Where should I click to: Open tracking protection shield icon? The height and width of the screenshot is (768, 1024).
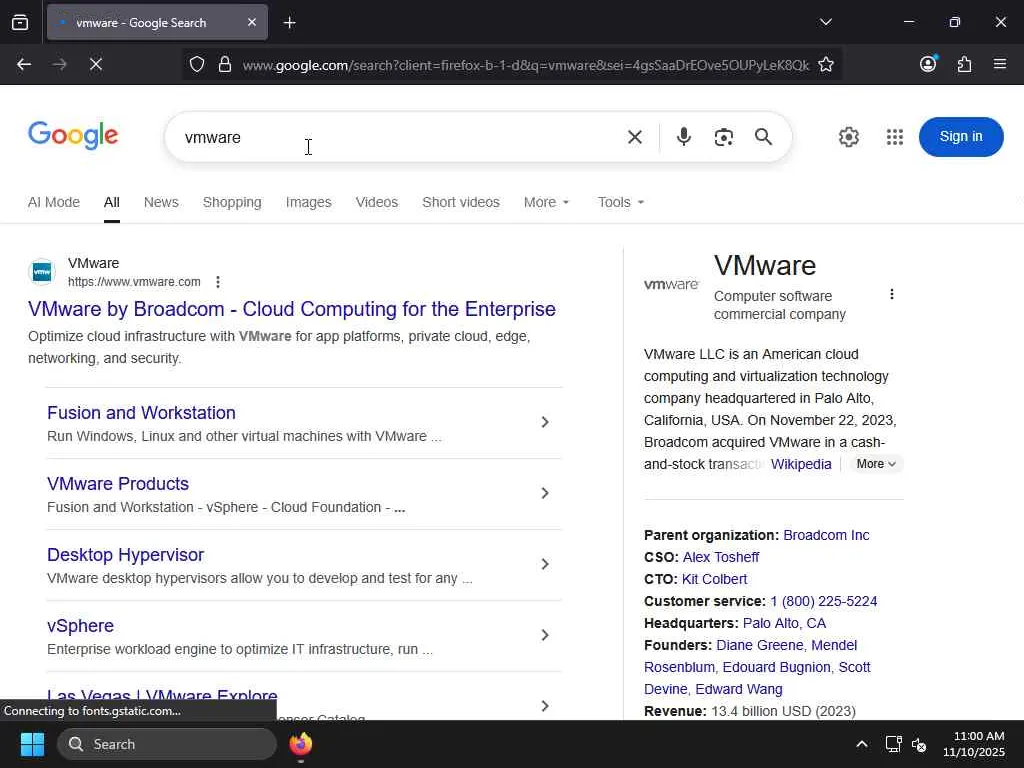pos(197,64)
